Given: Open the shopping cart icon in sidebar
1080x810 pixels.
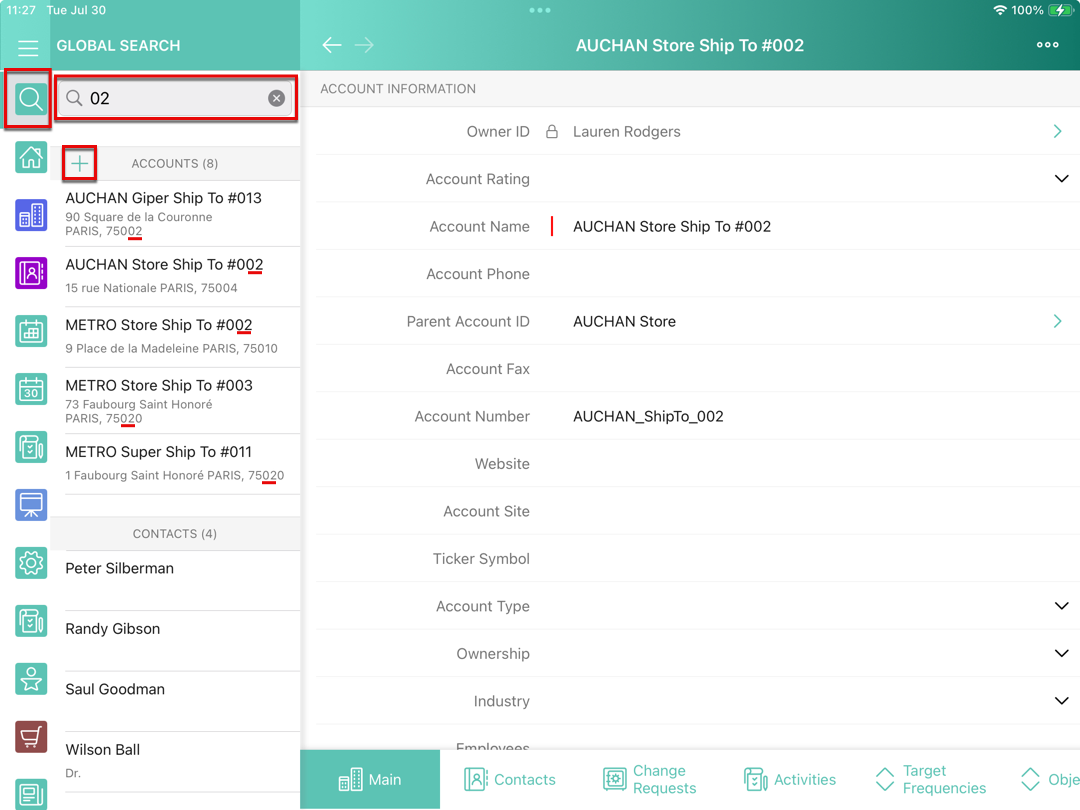Looking at the screenshot, I should pos(31,737).
